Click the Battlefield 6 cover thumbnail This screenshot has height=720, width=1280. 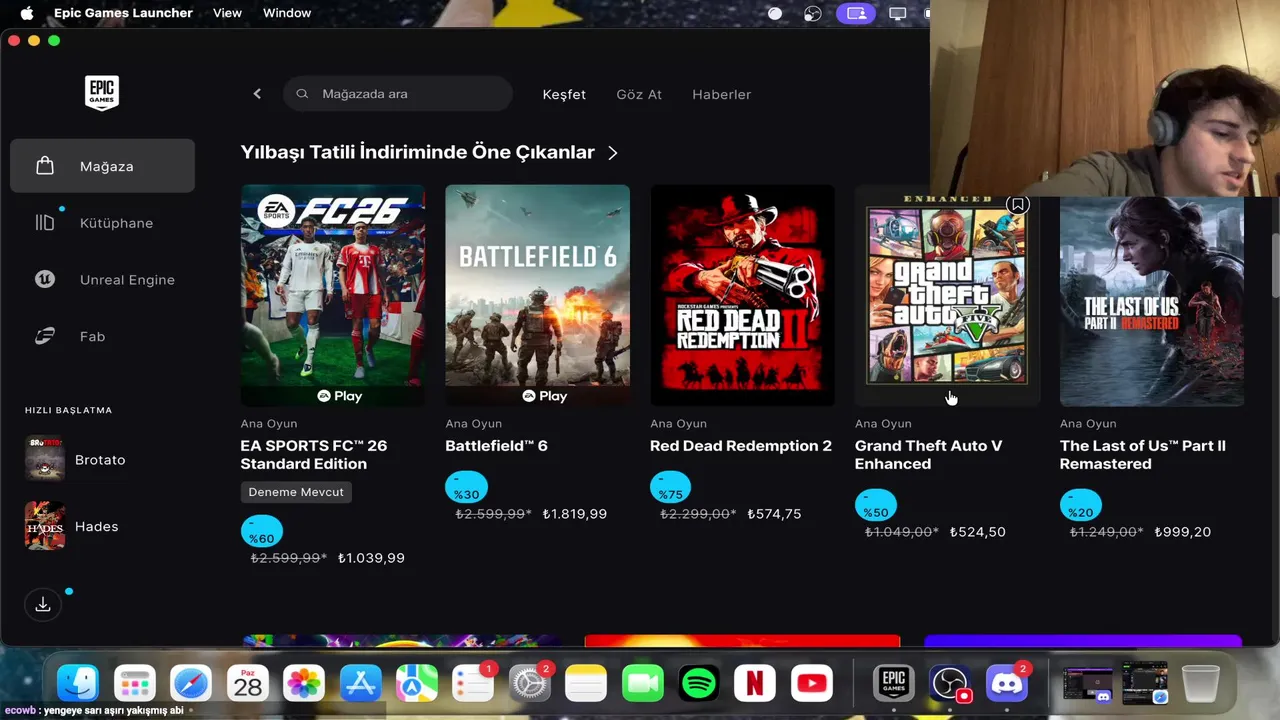coord(537,295)
